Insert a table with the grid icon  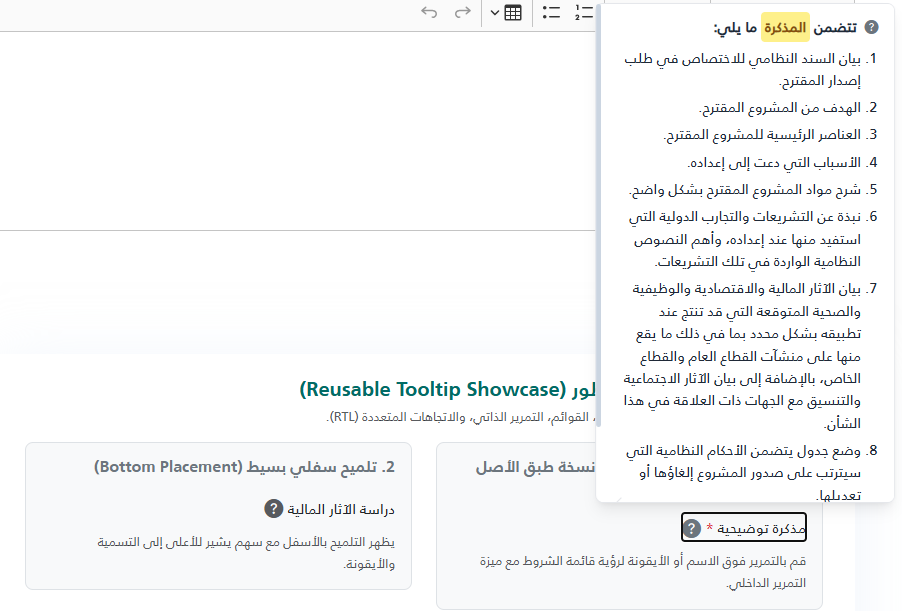513,13
